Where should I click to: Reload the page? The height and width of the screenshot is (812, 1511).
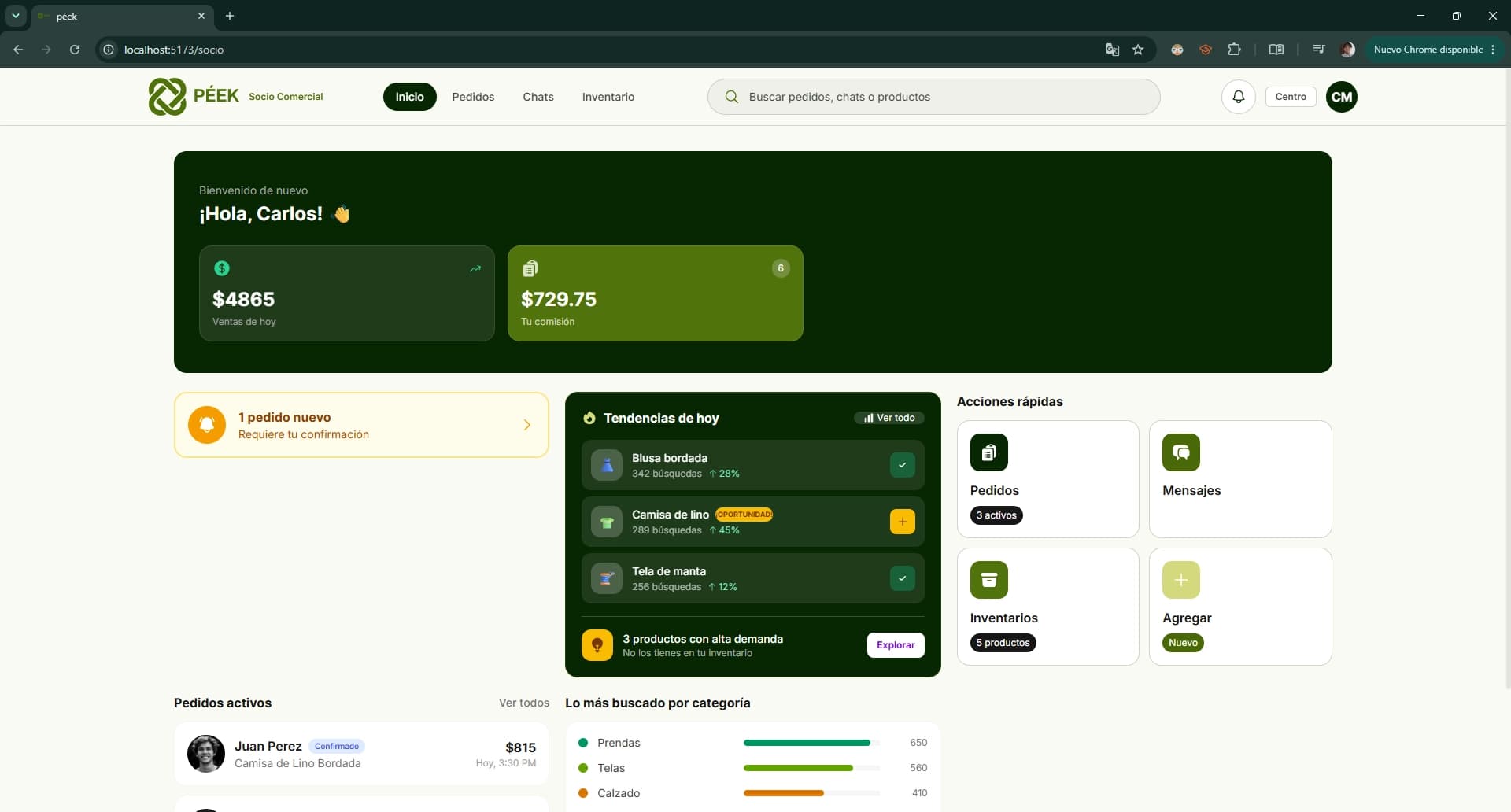pos(75,50)
